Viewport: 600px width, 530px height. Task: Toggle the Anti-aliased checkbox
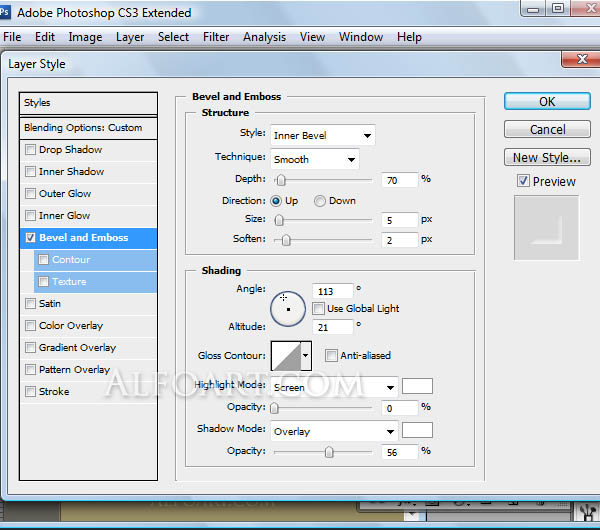pyautogui.click(x=331, y=356)
